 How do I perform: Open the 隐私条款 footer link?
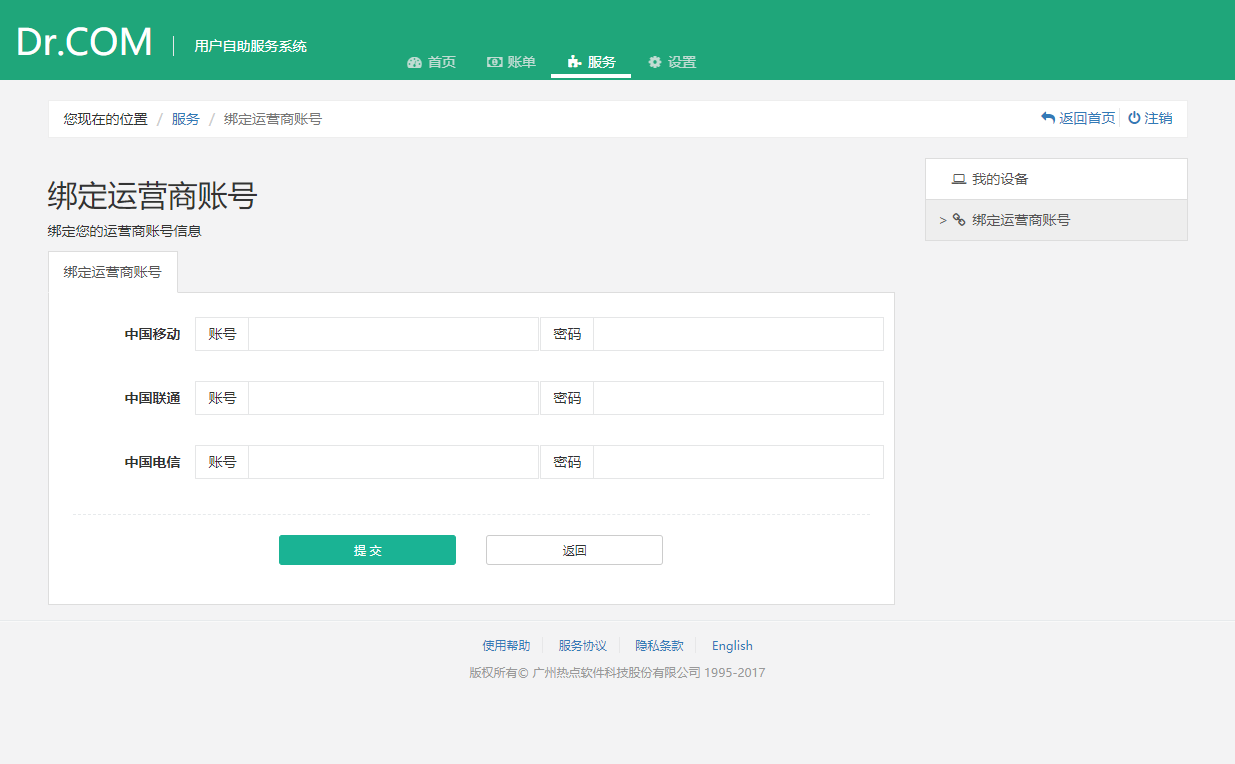tap(659, 646)
